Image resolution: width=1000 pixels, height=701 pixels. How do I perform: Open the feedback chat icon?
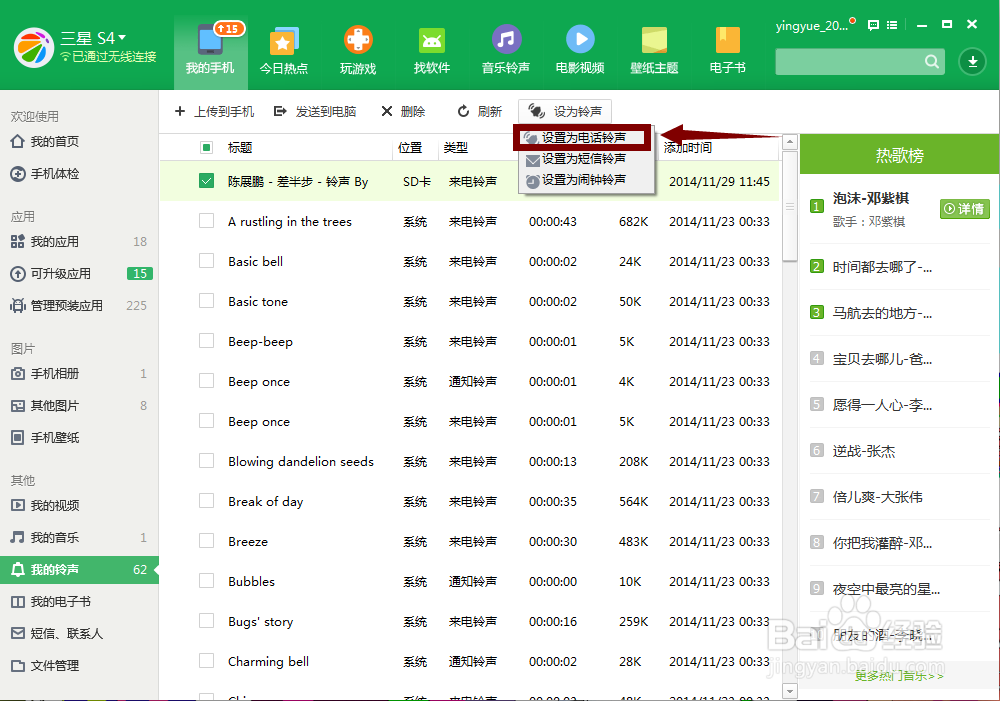tap(873, 25)
